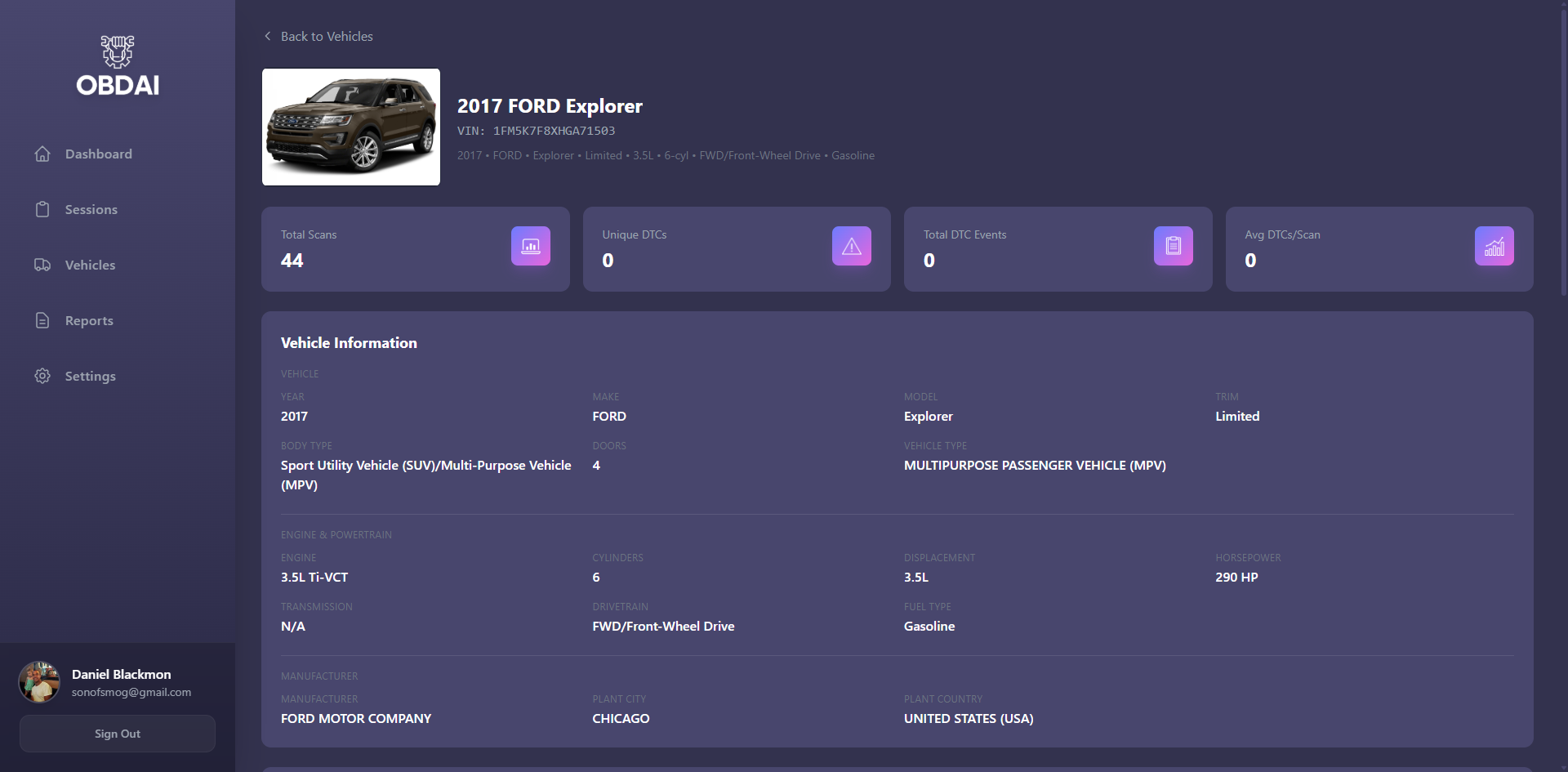The width and height of the screenshot is (1568, 772).
Task: Click the model value Explorer
Action: click(x=929, y=416)
